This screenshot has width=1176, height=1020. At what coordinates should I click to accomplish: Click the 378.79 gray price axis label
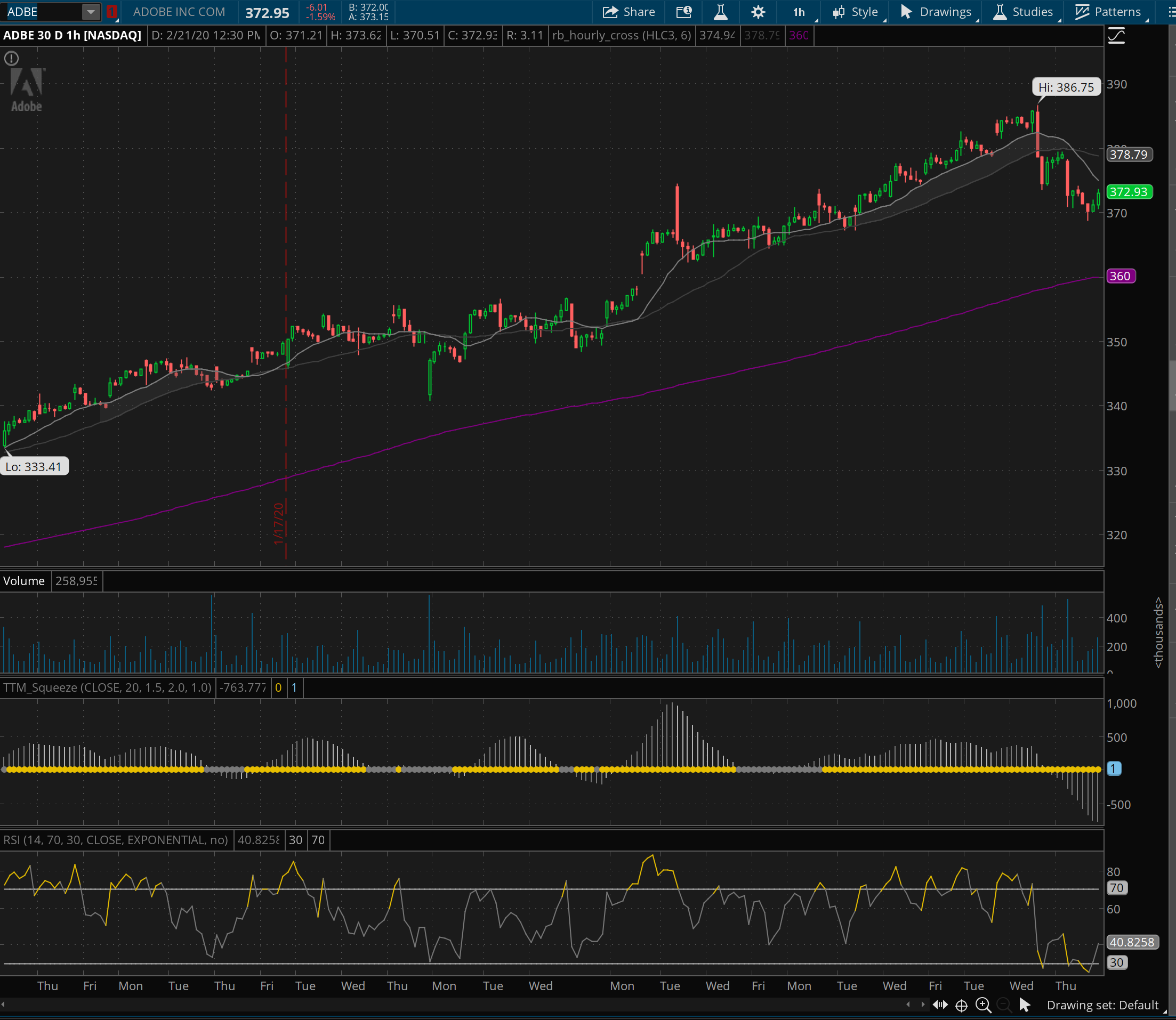pyautogui.click(x=1129, y=154)
